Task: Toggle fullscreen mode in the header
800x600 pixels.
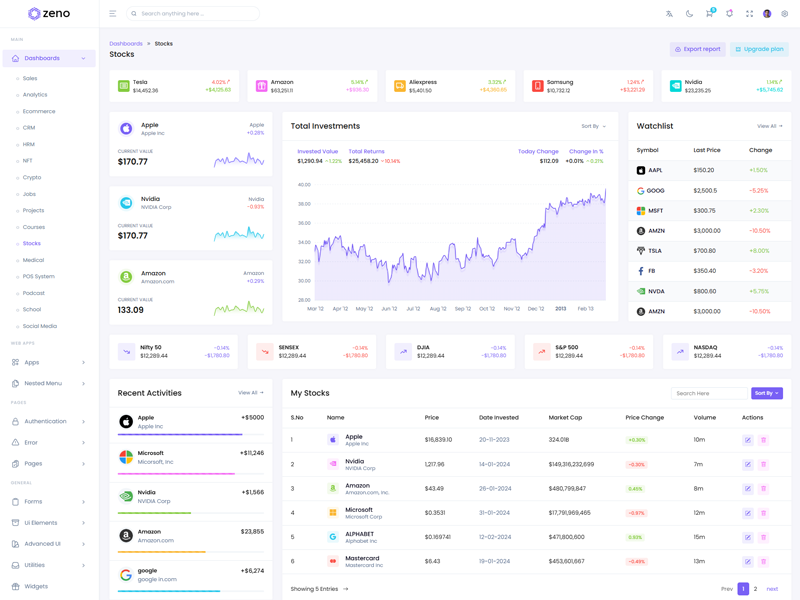Action: [x=749, y=14]
